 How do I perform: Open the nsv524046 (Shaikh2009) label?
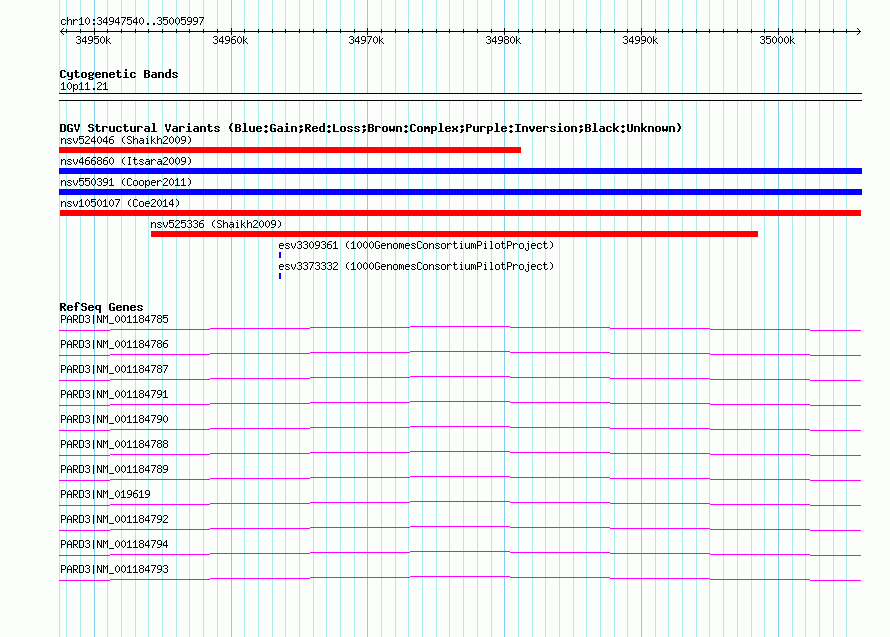(126, 140)
